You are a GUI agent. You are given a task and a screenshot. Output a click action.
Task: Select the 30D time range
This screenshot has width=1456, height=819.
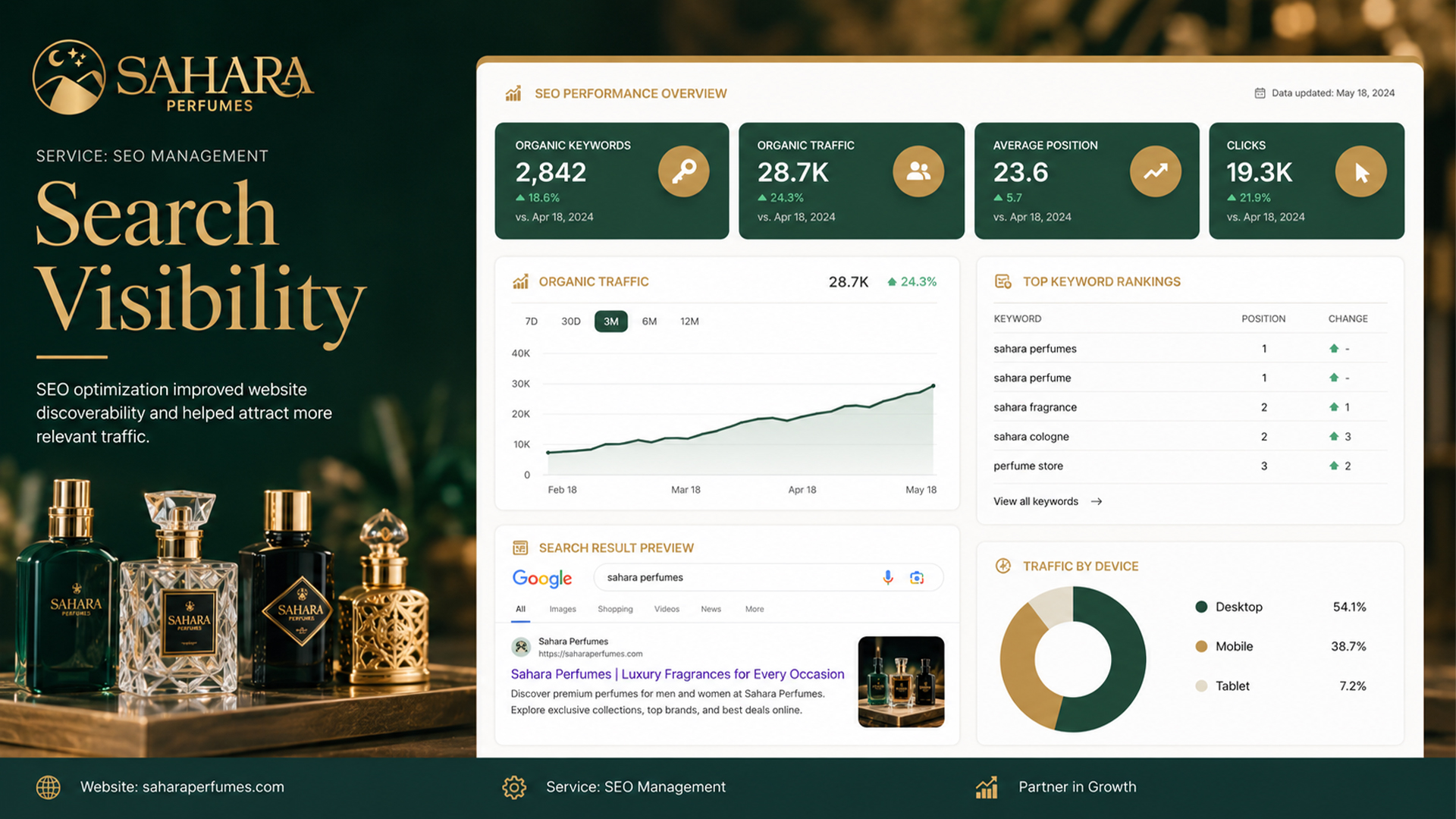coord(571,322)
